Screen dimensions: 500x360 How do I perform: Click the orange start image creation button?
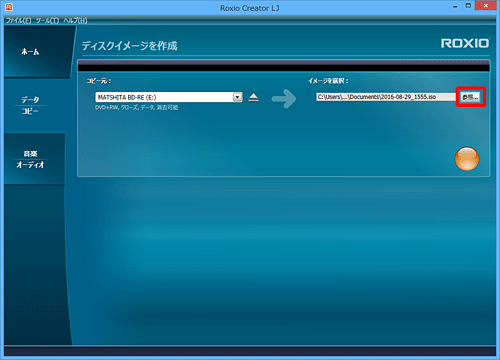point(467,159)
